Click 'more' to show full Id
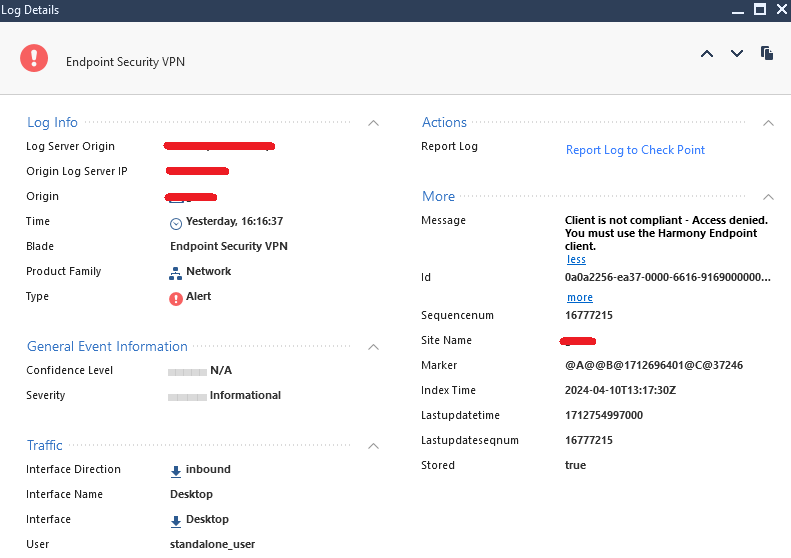The height and width of the screenshot is (558, 791). coord(580,297)
